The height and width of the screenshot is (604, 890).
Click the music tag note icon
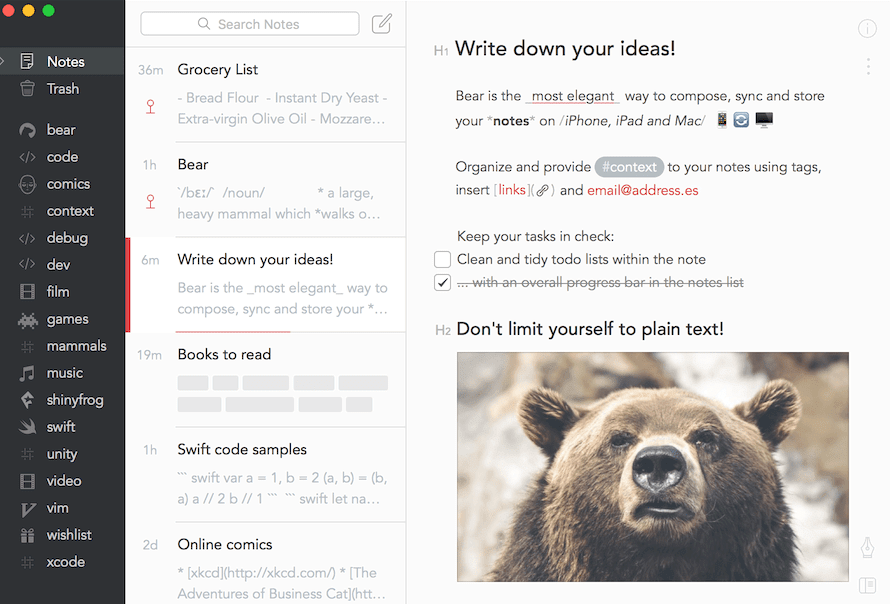tap(28, 373)
